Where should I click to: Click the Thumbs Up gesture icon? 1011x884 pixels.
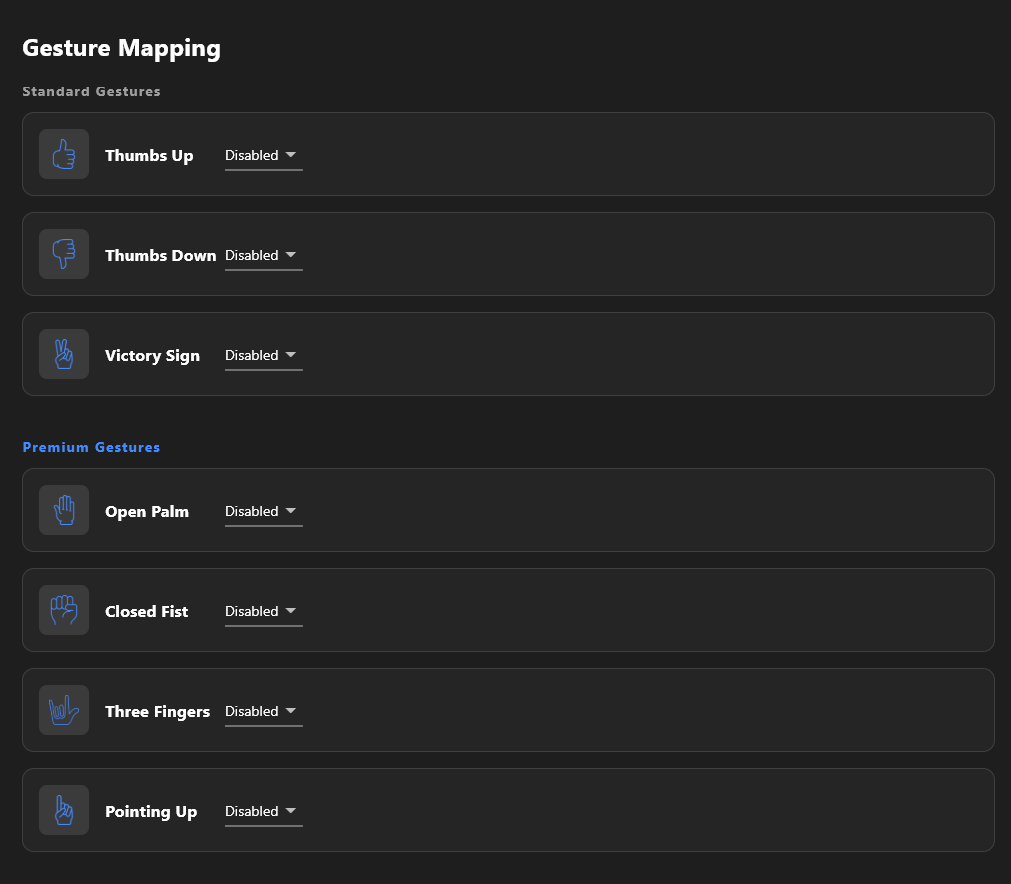click(64, 154)
